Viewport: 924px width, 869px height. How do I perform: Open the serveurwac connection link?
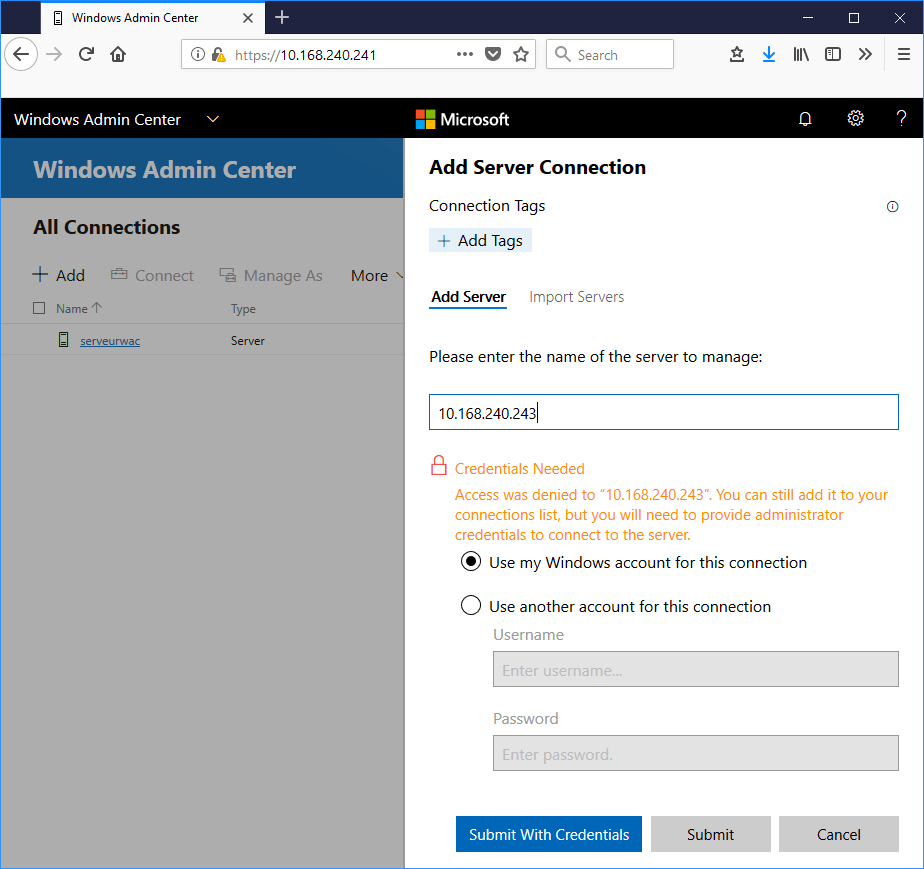pos(110,341)
